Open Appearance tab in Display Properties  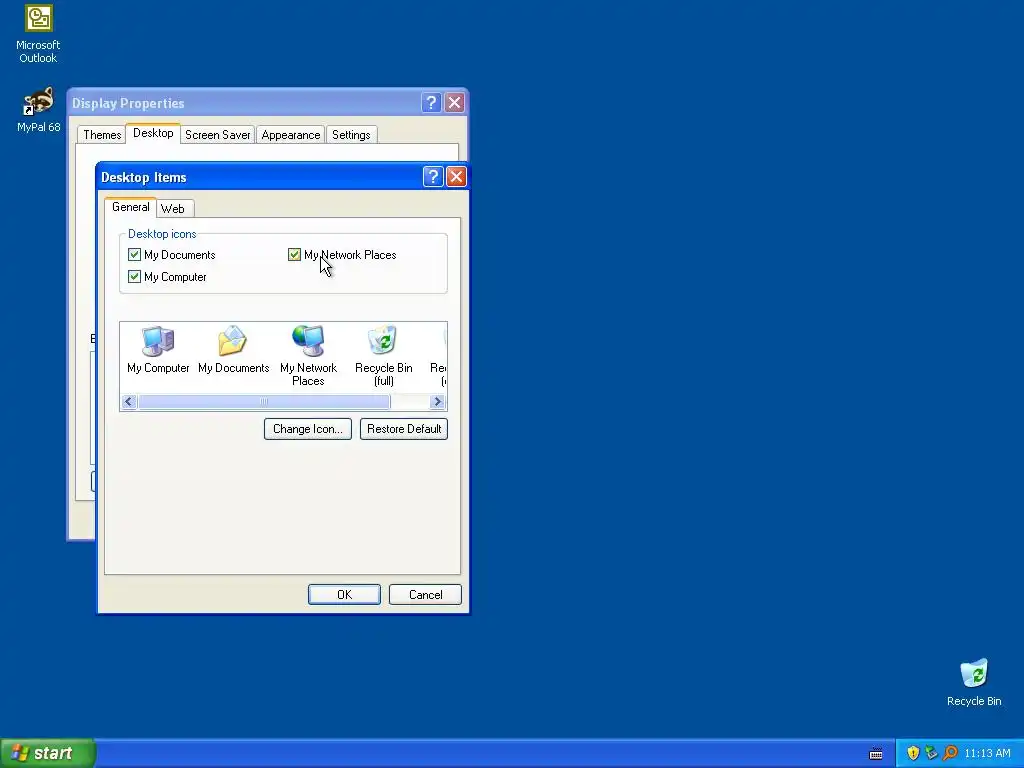(291, 135)
